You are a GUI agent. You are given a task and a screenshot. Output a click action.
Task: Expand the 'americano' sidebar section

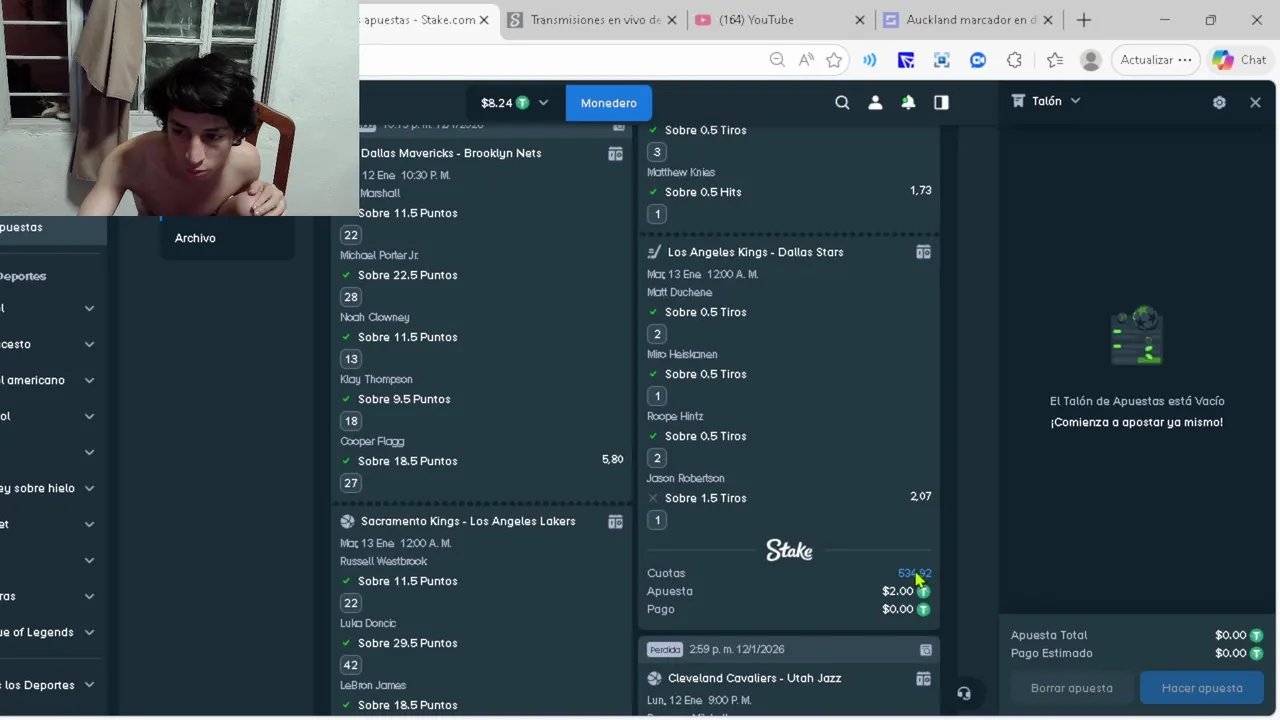point(89,380)
